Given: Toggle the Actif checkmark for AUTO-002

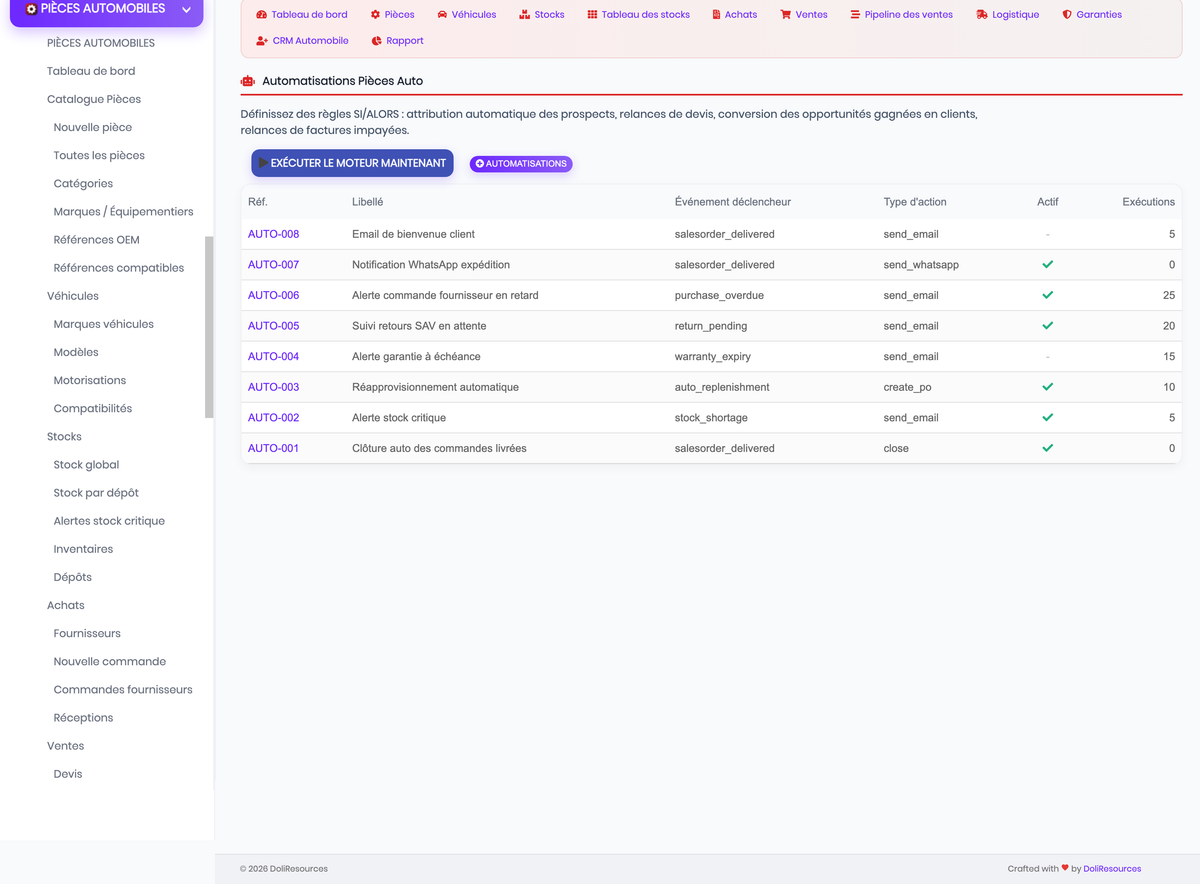Looking at the screenshot, I should [x=1048, y=417].
